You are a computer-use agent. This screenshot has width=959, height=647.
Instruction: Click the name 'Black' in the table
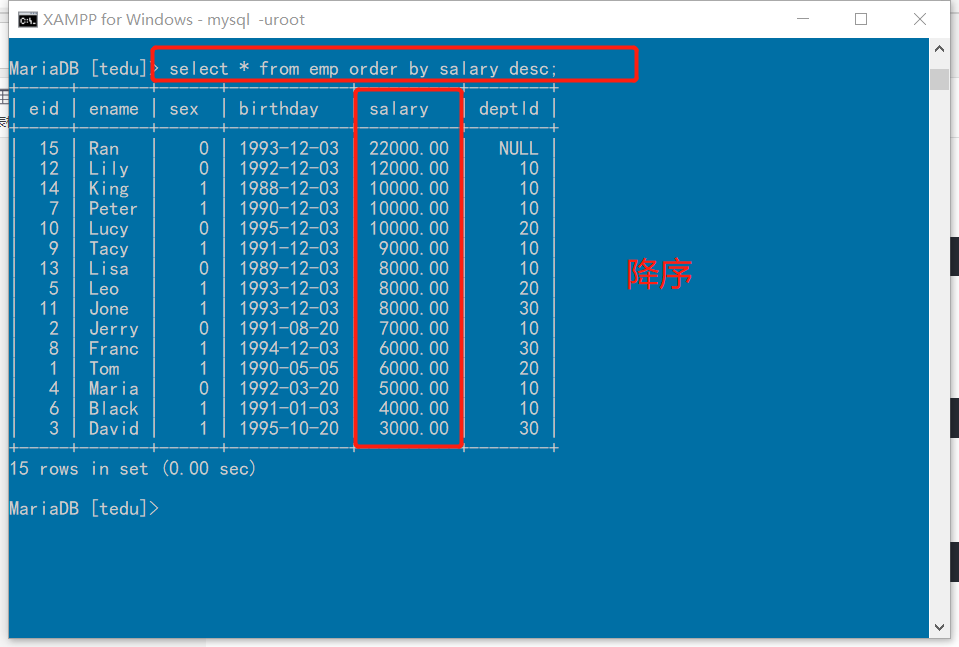click(114, 409)
